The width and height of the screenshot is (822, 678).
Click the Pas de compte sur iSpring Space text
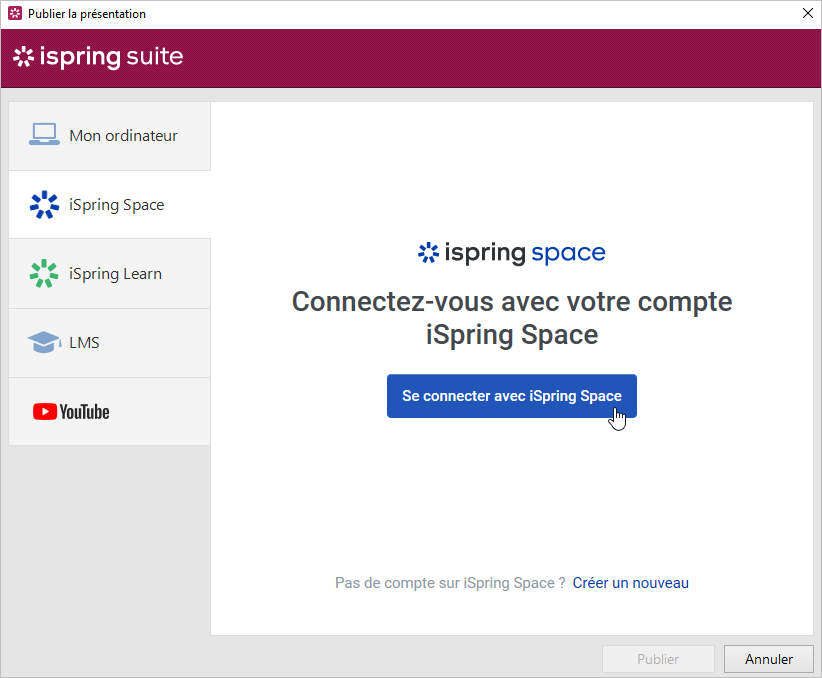450,583
